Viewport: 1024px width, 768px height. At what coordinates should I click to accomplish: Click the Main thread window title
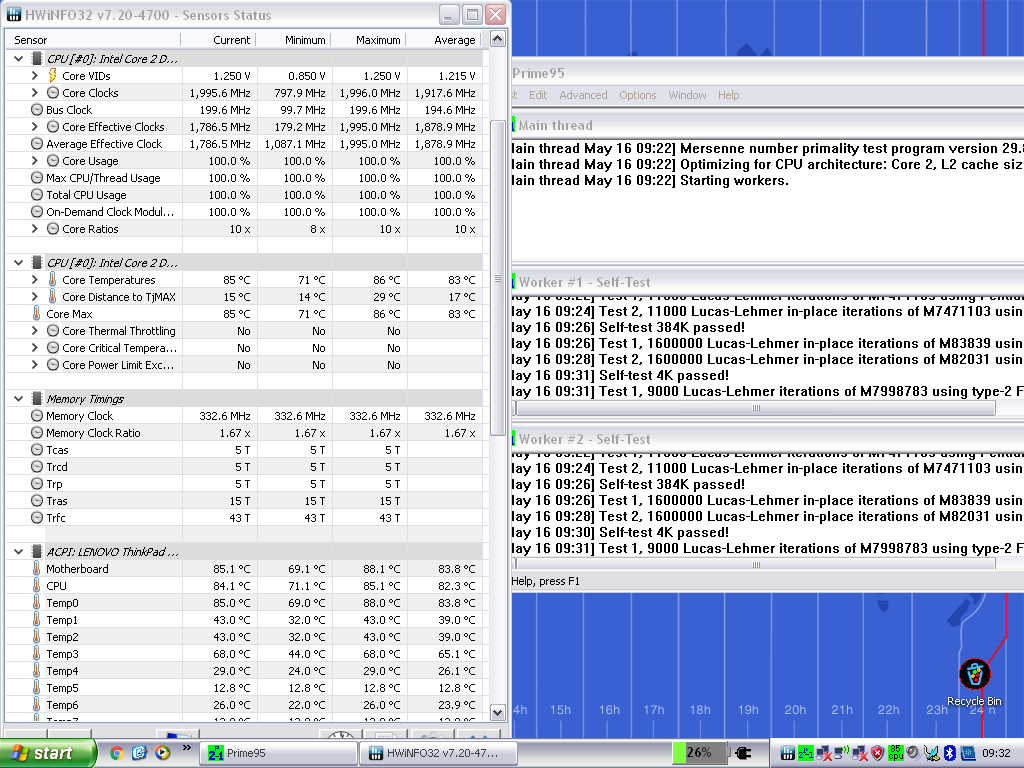tap(555, 125)
